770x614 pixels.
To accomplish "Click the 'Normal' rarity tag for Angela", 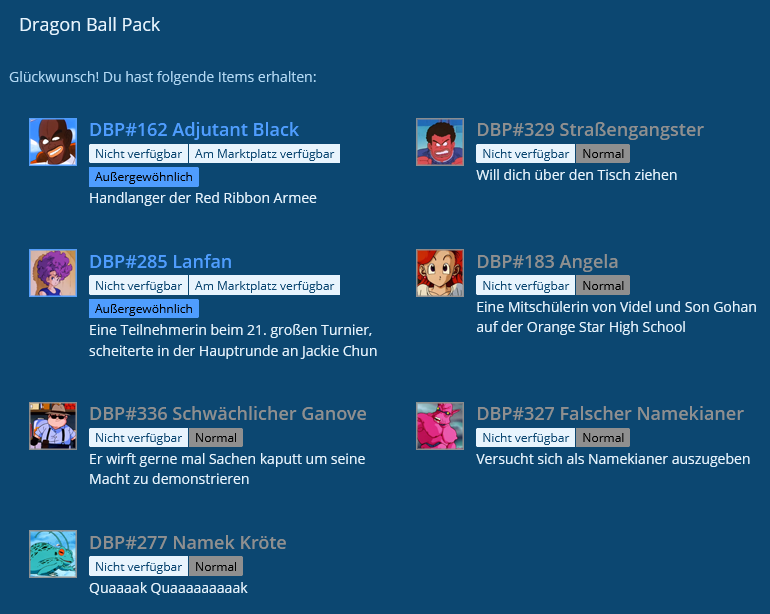I will [603, 286].
